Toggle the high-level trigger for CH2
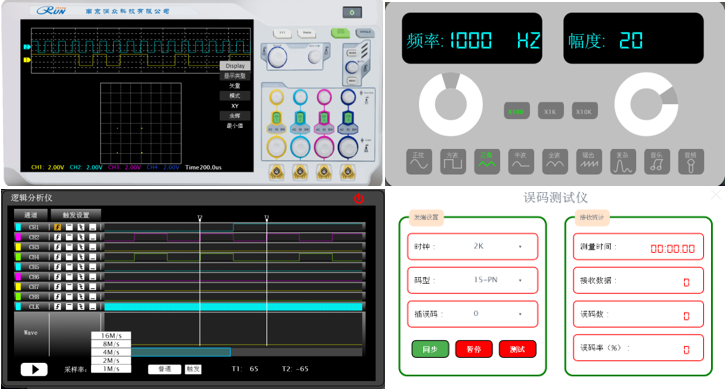Viewport: 725px width, 390px height. (x=69, y=237)
